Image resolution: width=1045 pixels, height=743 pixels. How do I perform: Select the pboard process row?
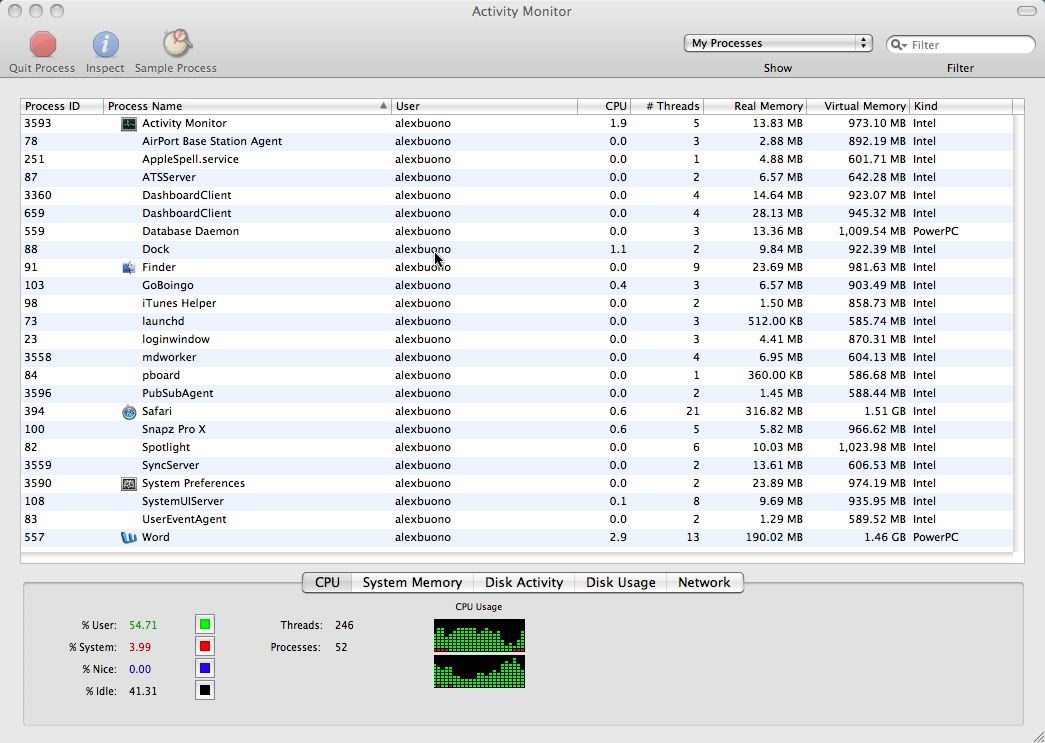coord(517,375)
